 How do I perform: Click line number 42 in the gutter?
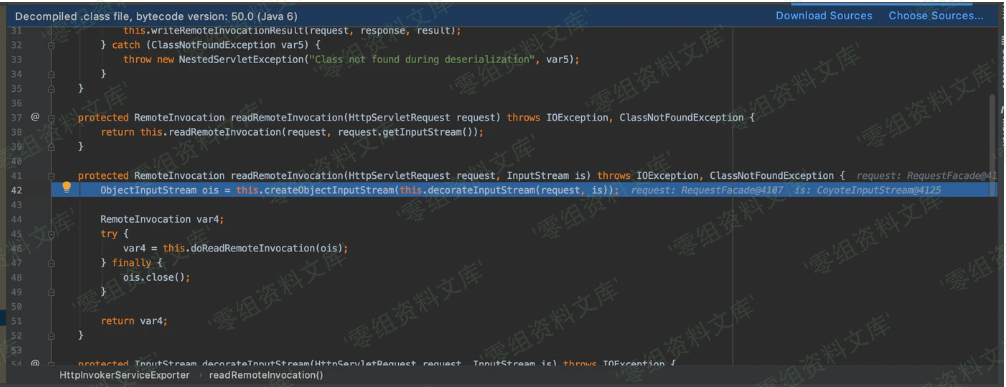tap(16, 190)
